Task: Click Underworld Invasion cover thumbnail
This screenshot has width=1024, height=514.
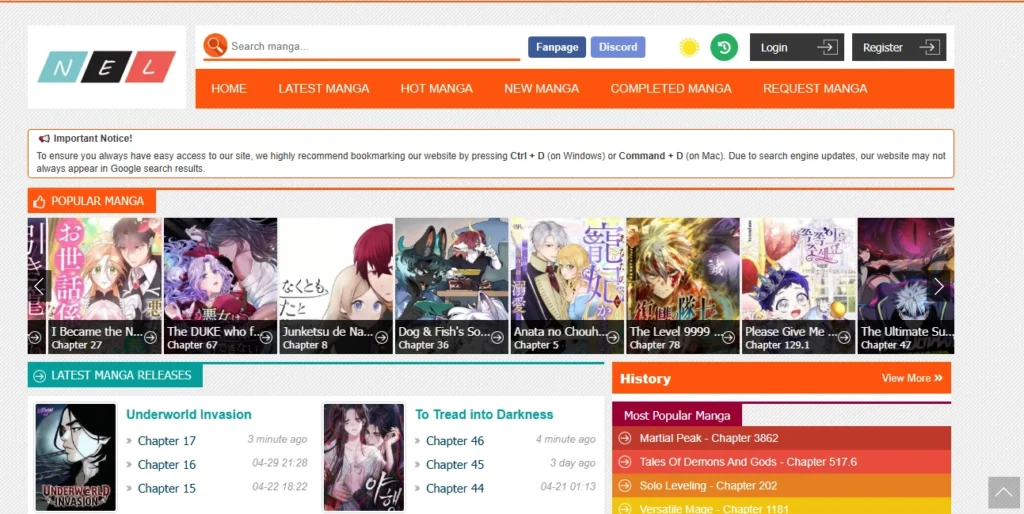Action: 75,457
